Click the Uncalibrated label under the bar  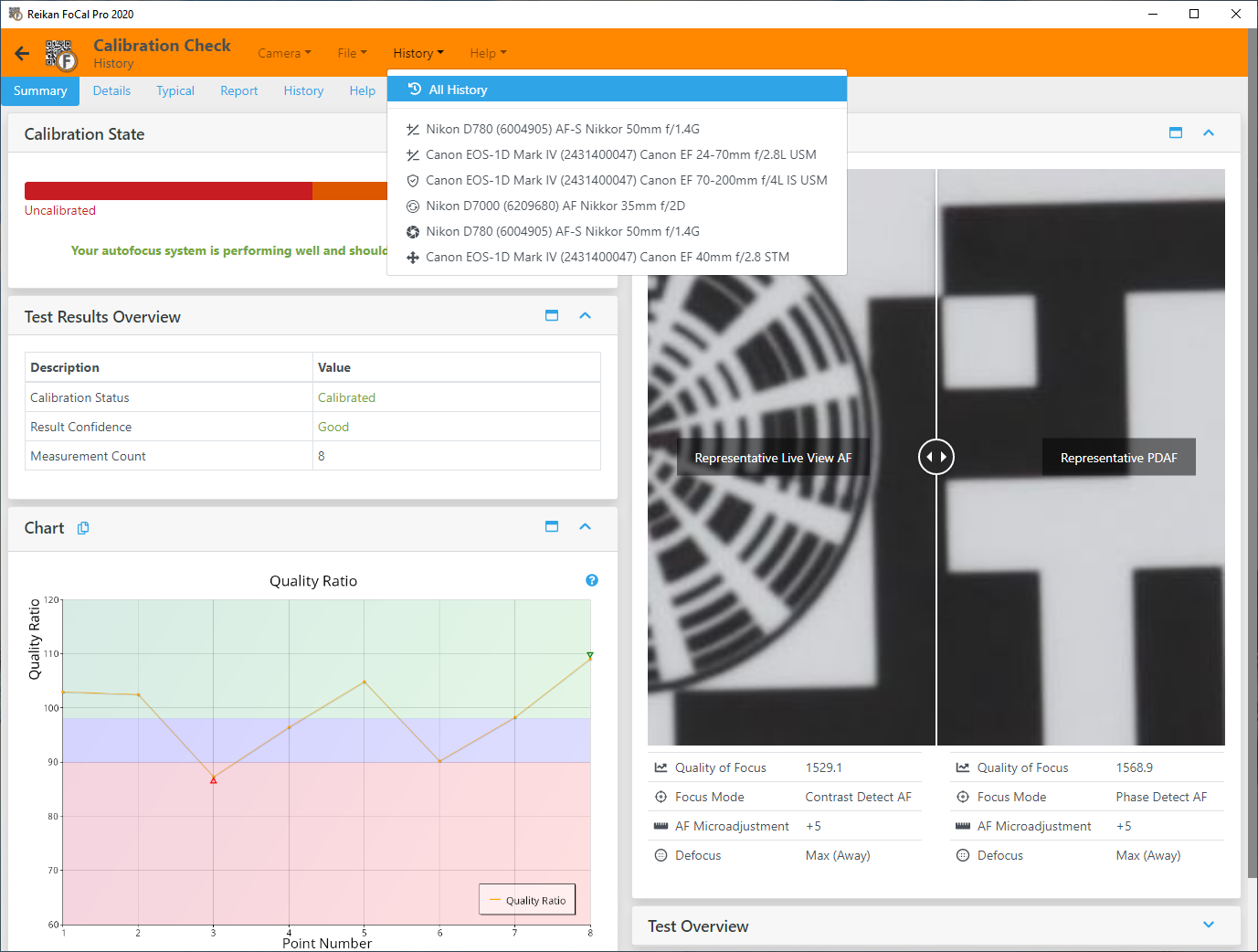(60, 211)
